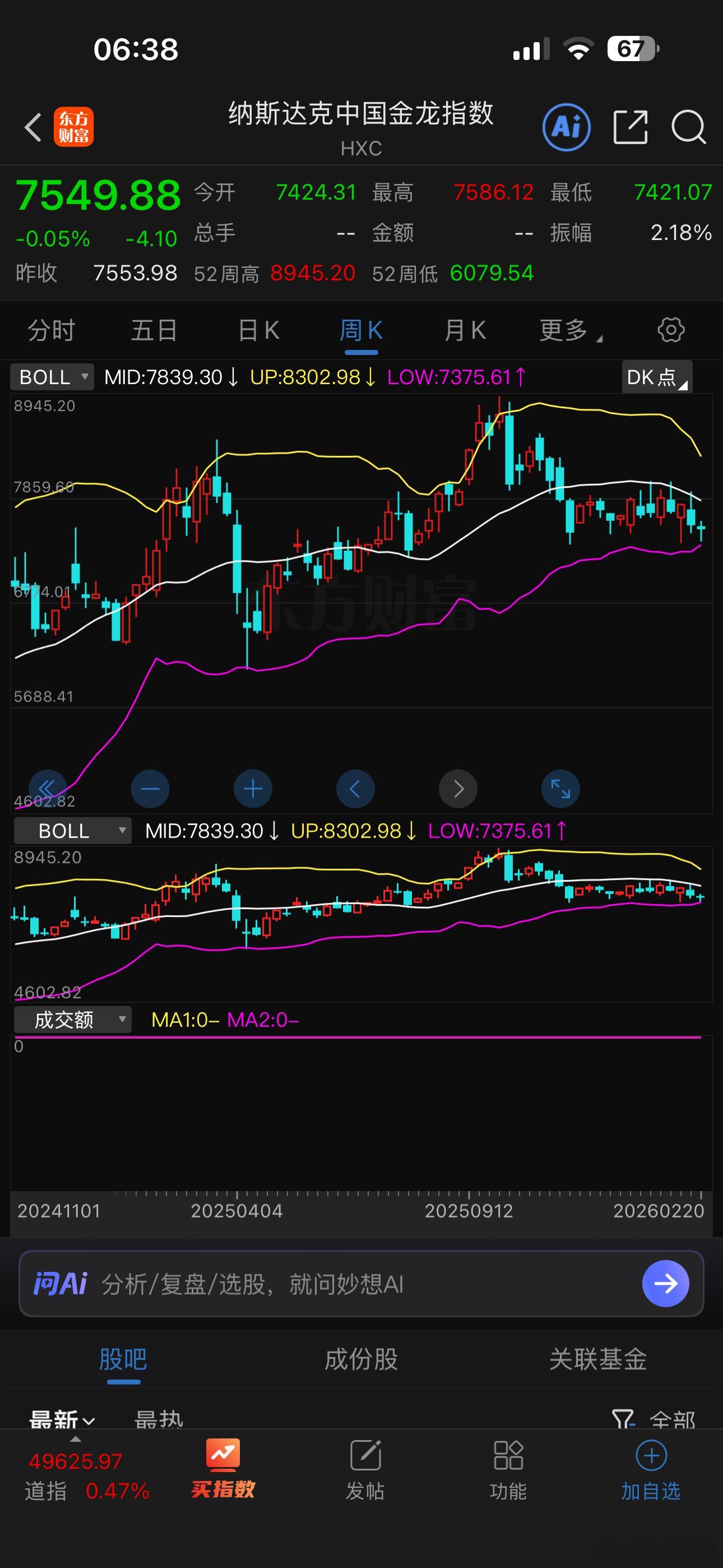Viewport: 723px width, 1568px height.
Task: Move chart left with arrow icon
Action: coord(355,789)
